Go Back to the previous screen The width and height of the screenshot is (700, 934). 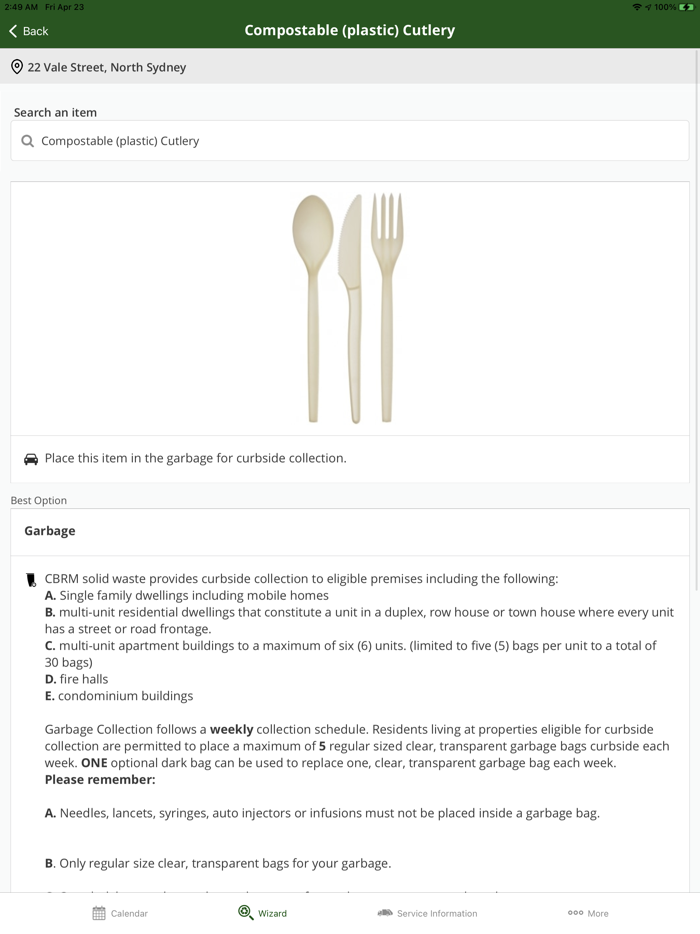coord(29,31)
